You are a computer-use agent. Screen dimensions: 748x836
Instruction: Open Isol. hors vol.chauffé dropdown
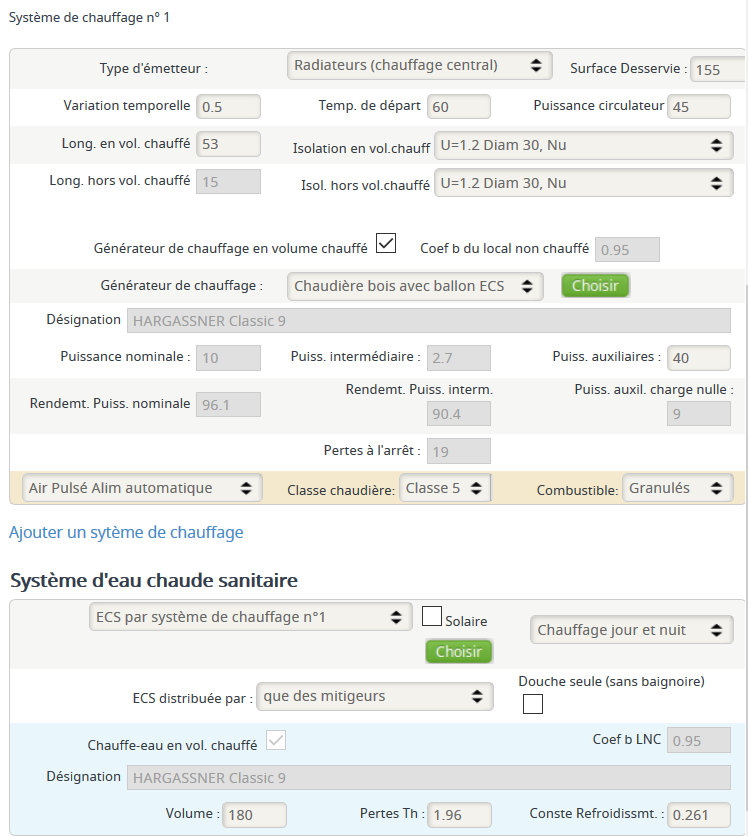tap(584, 183)
